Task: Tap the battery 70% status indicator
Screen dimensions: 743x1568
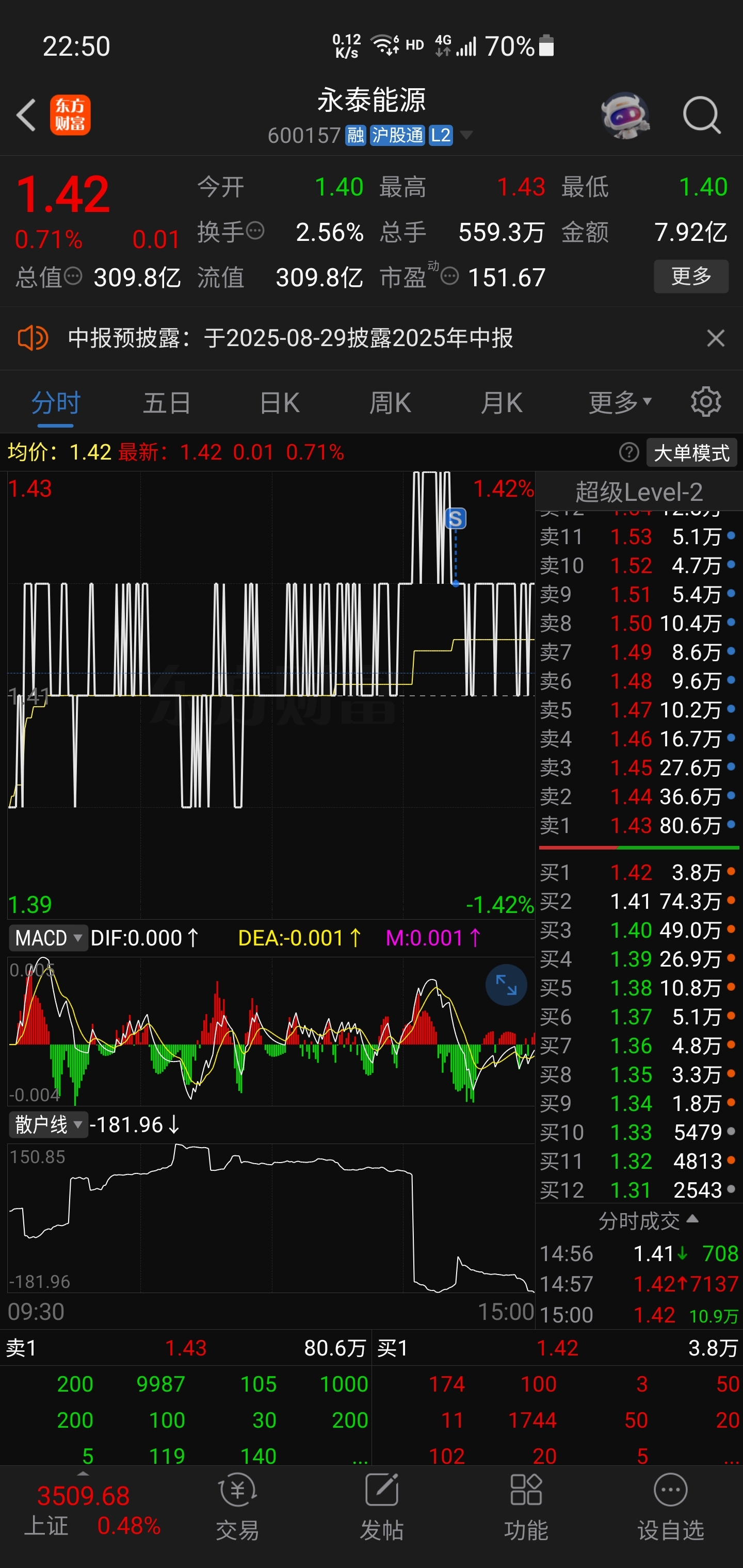Action: point(520,46)
